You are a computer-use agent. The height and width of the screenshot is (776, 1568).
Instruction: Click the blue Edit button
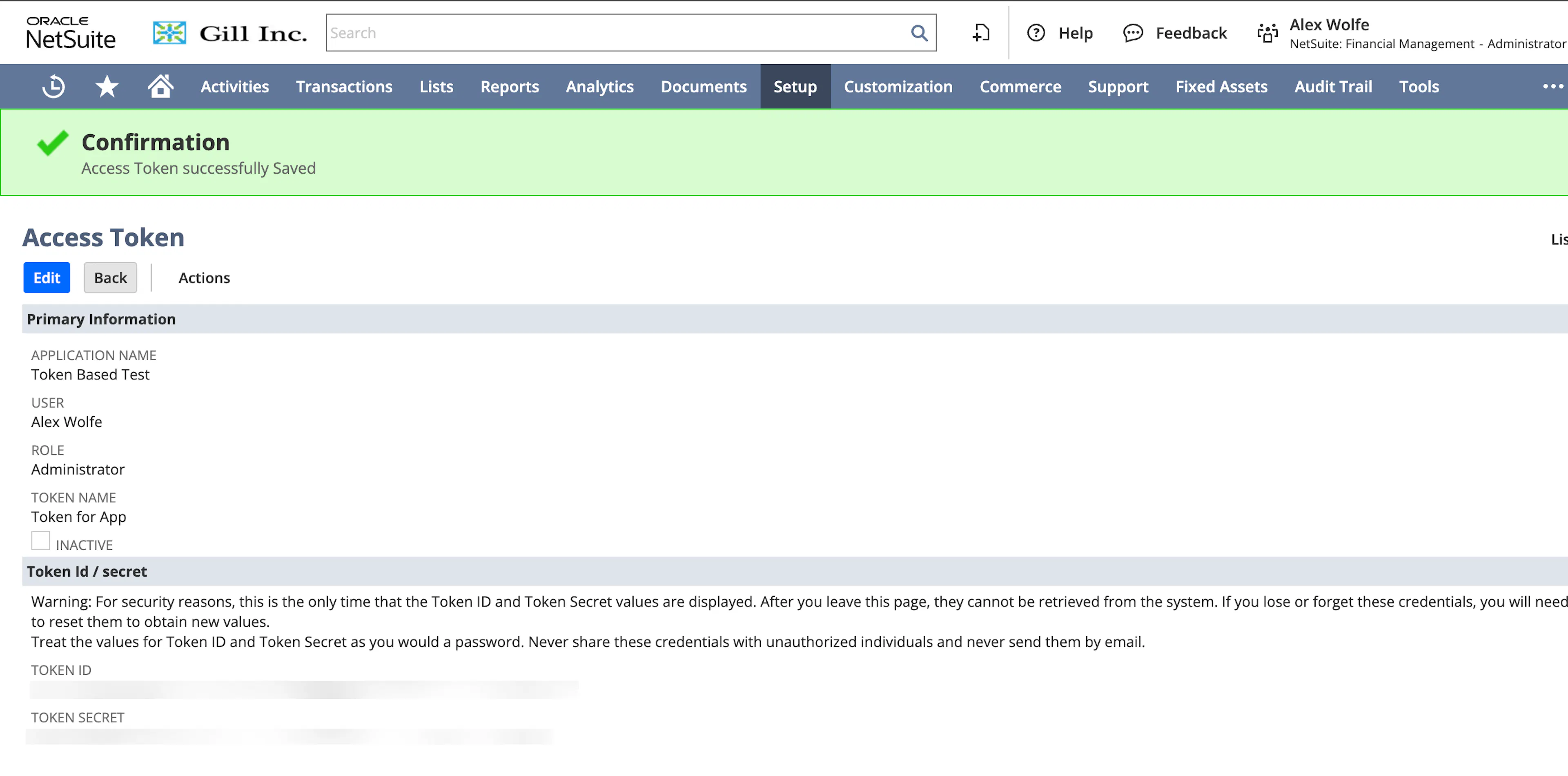point(47,278)
